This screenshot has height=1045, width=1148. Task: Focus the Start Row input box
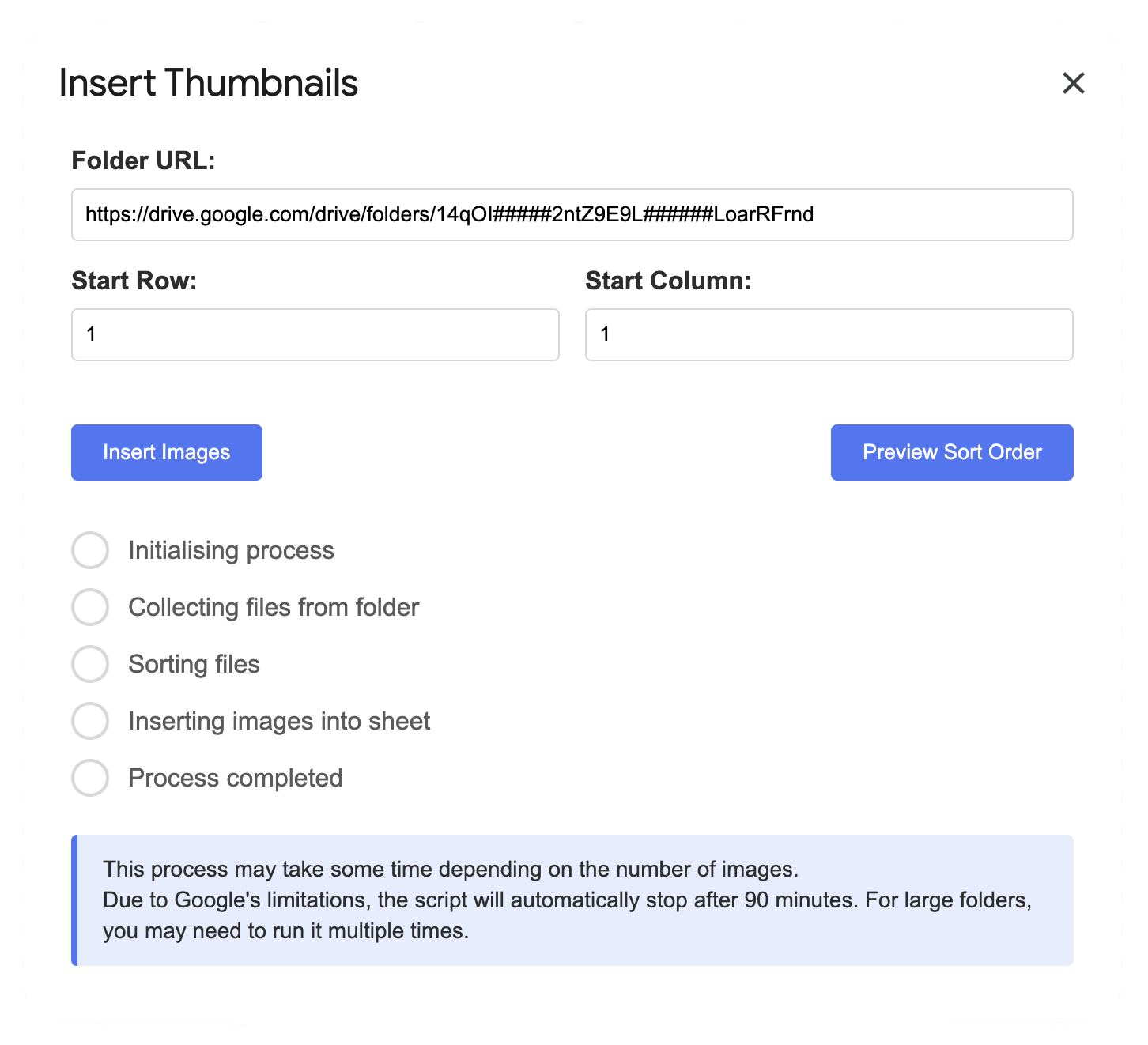click(315, 334)
